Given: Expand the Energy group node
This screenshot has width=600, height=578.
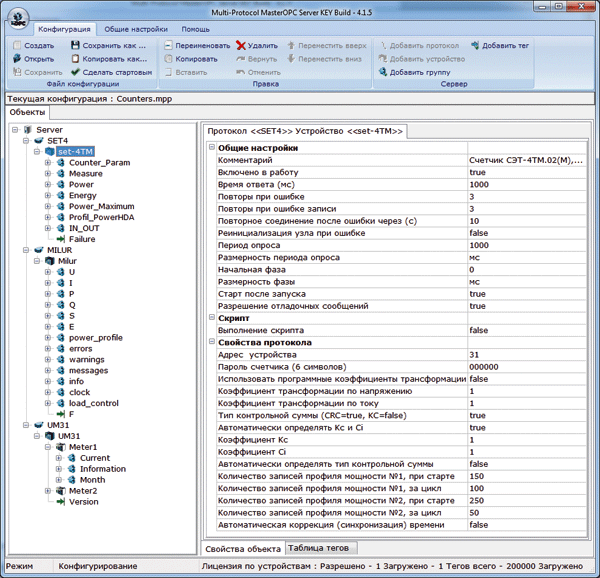Looking at the screenshot, I should (x=47, y=195).
